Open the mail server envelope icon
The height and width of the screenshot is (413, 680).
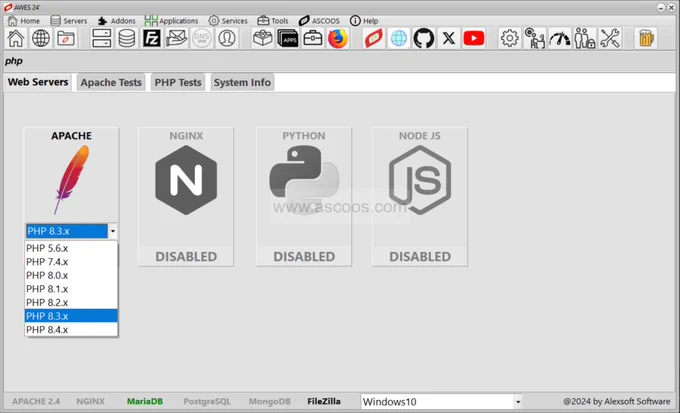click(177, 38)
